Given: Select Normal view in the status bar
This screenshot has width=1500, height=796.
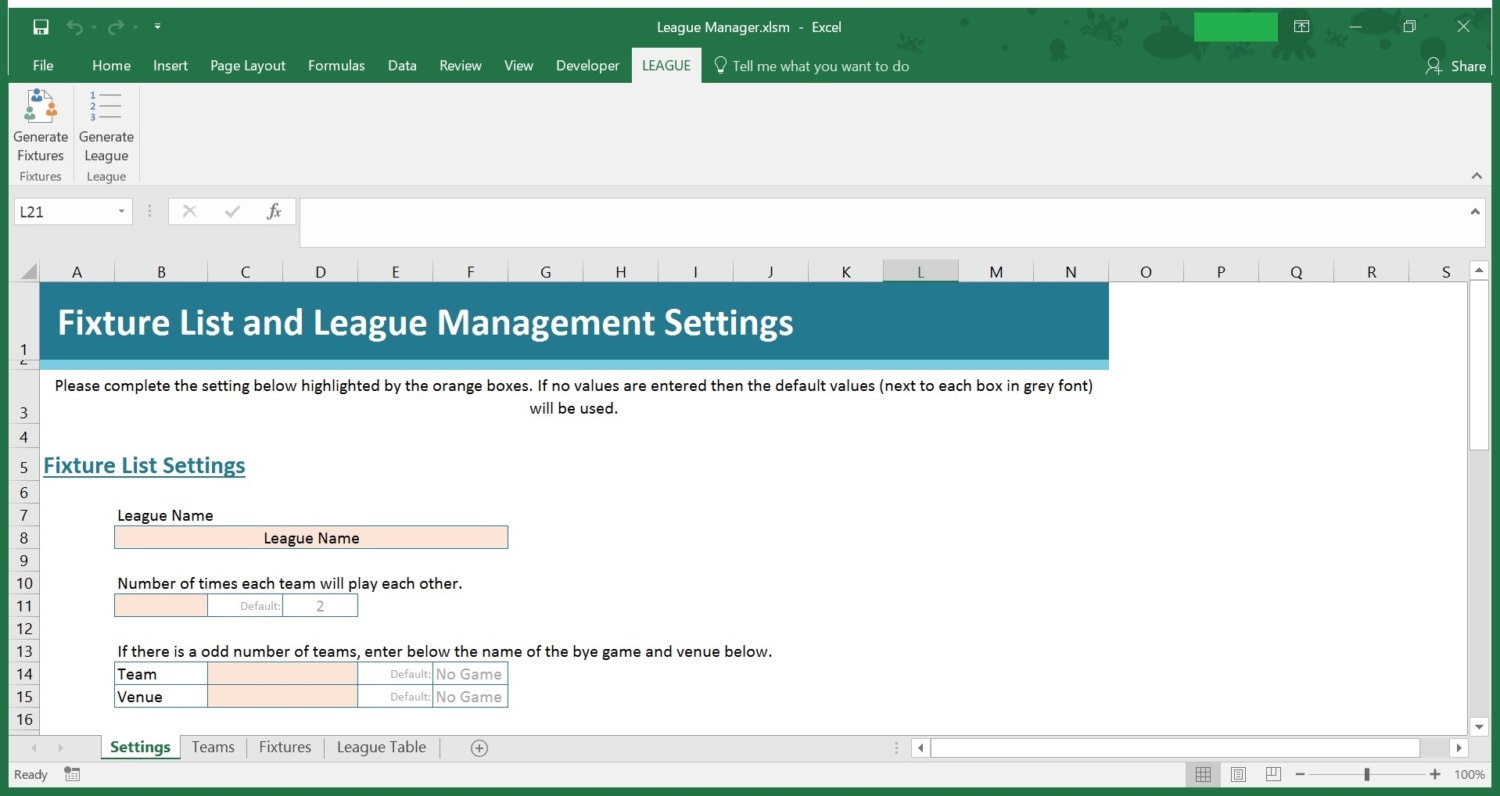Looking at the screenshot, I should click(1203, 773).
